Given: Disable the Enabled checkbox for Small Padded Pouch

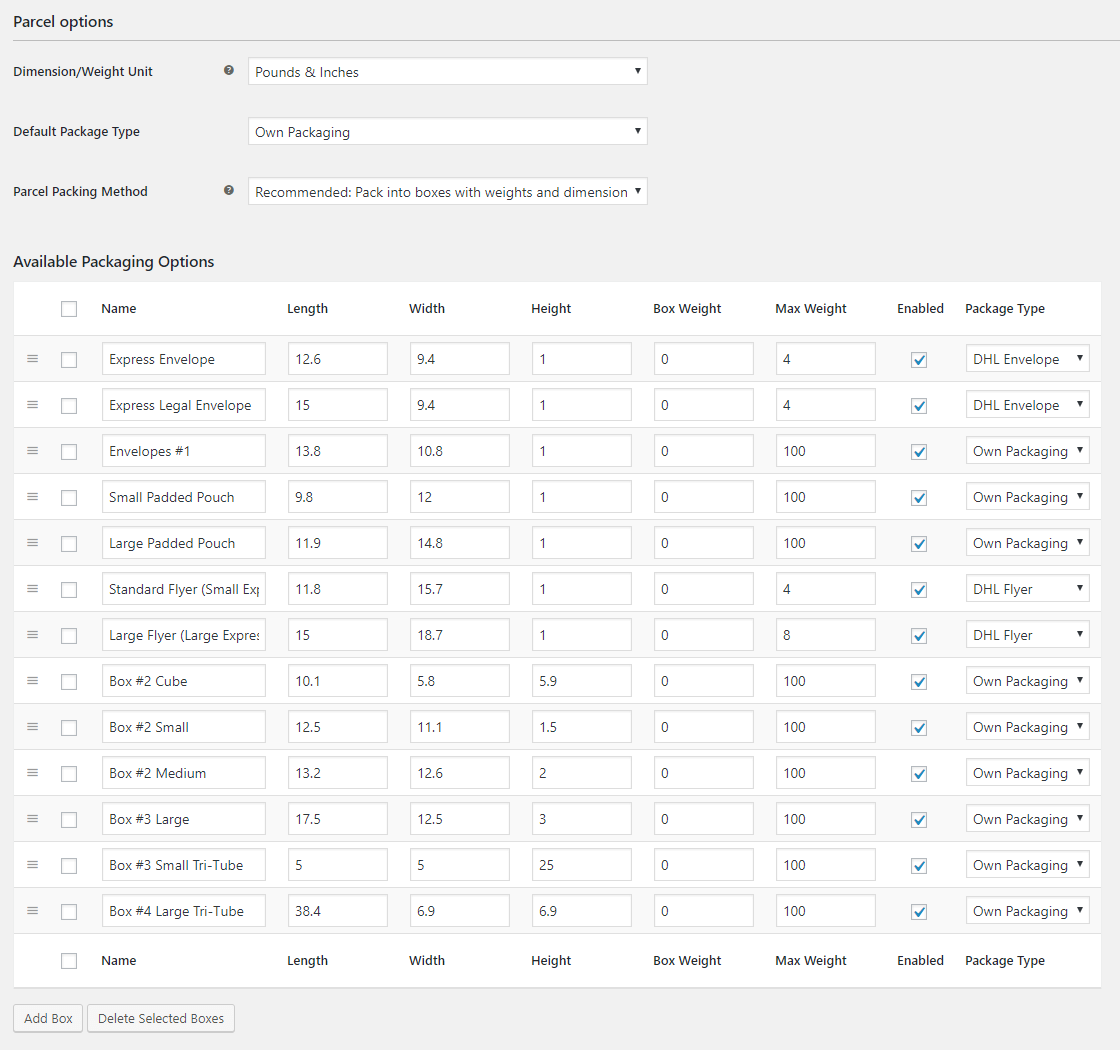Looking at the screenshot, I should coord(919,498).
